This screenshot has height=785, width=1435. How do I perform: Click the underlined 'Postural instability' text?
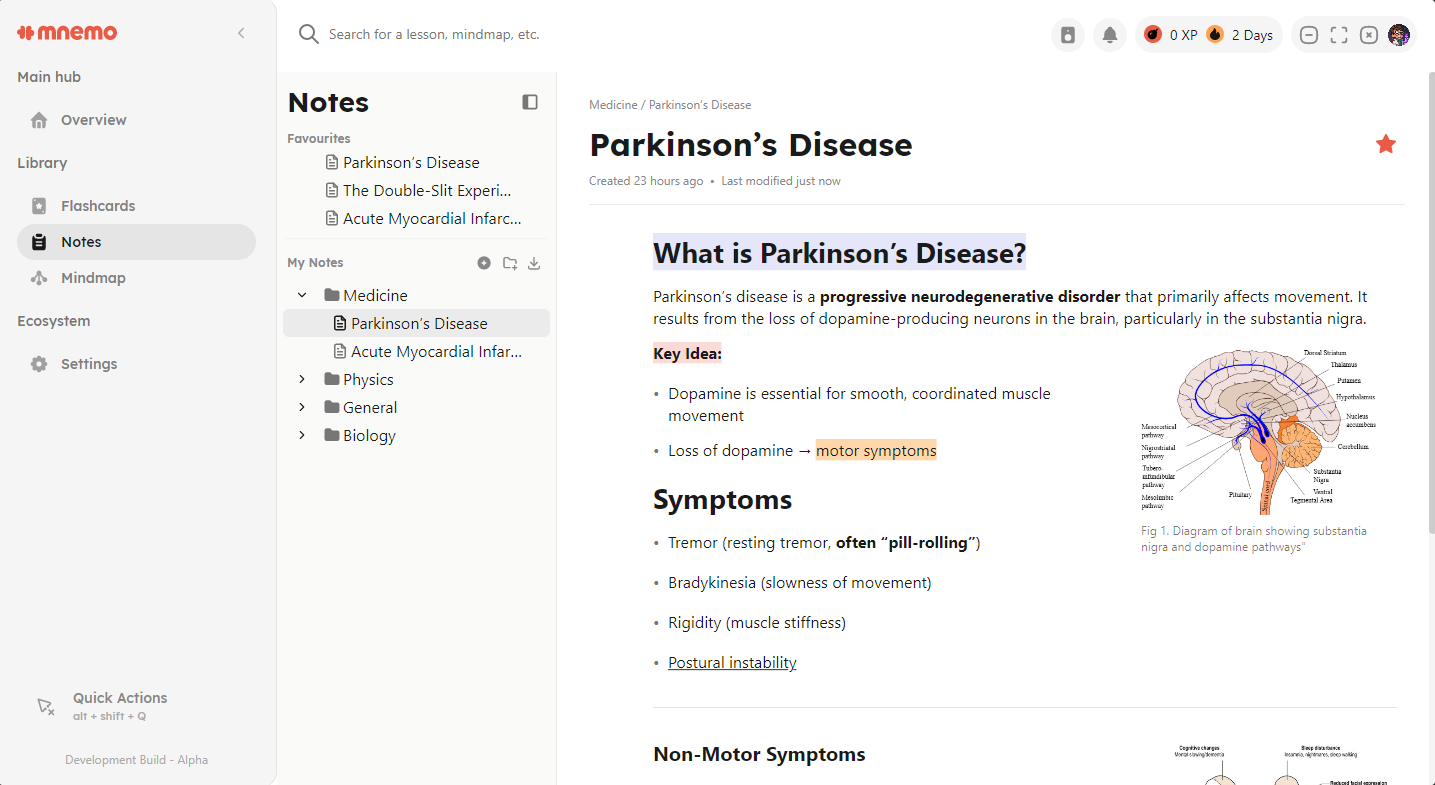click(x=732, y=662)
